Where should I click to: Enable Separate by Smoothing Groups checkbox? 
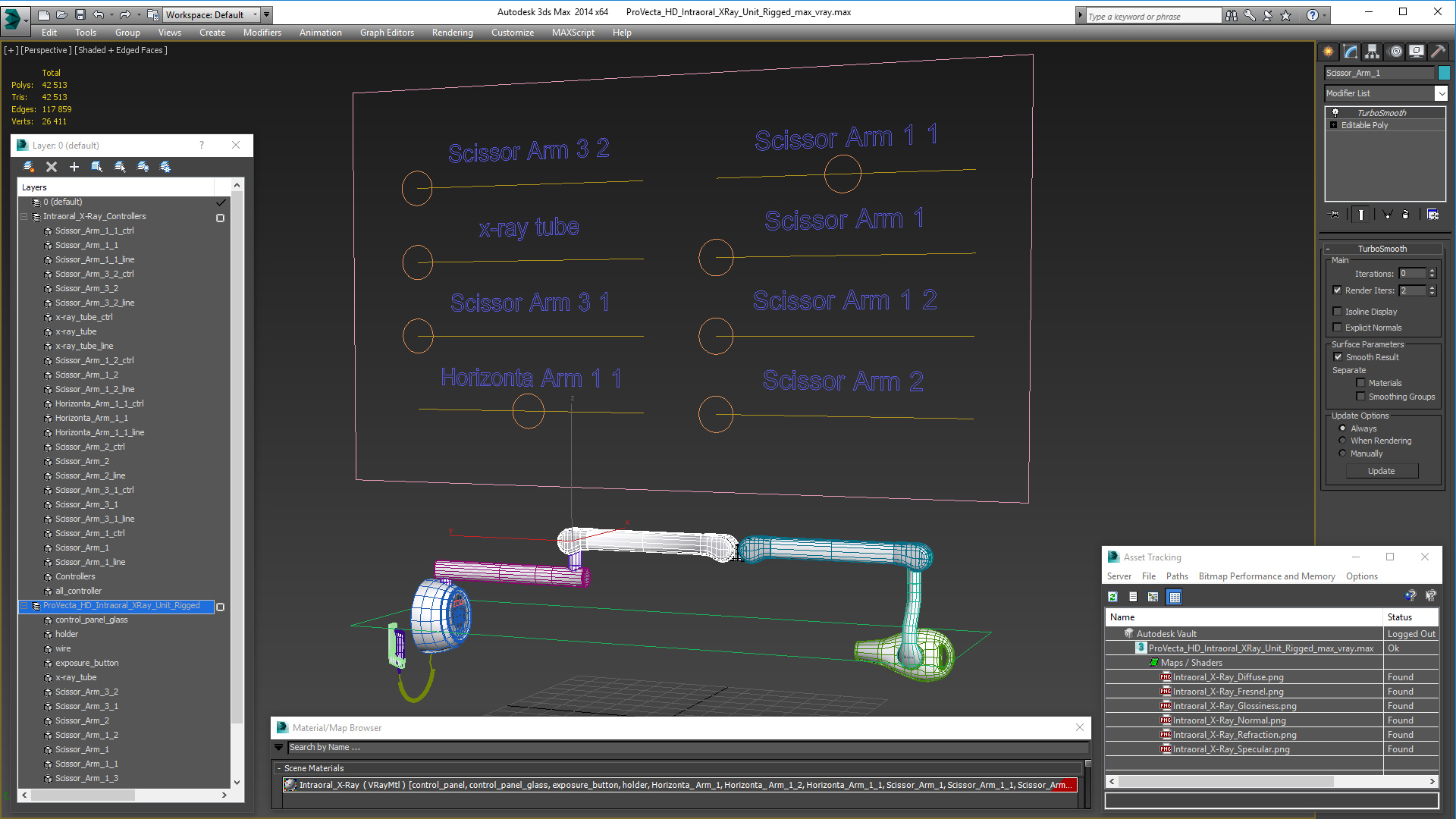coord(1360,396)
